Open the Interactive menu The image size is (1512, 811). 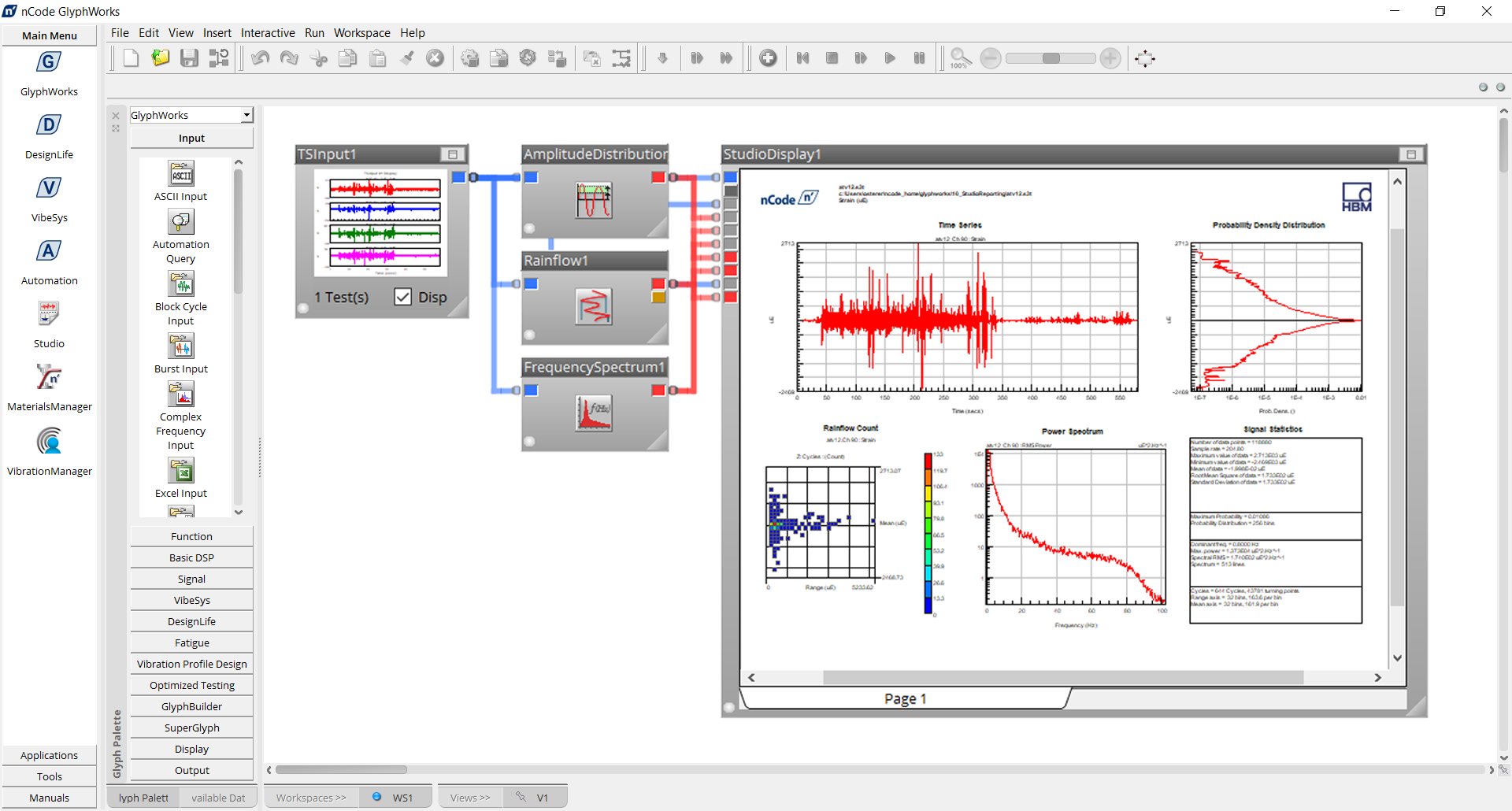pyautogui.click(x=268, y=32)
